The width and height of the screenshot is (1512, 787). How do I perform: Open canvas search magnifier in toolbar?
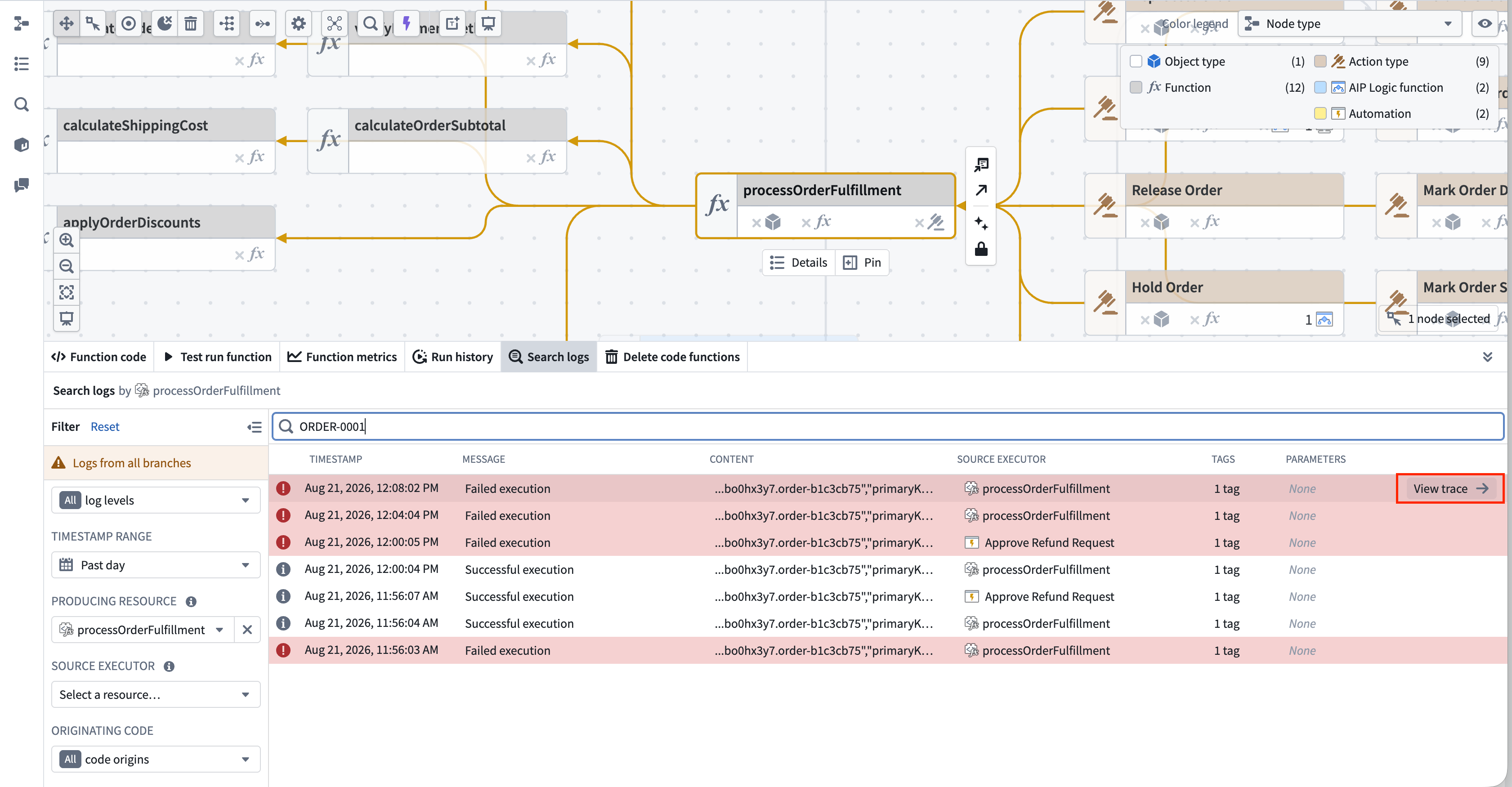pyautogui.click(x=371, y=23)
